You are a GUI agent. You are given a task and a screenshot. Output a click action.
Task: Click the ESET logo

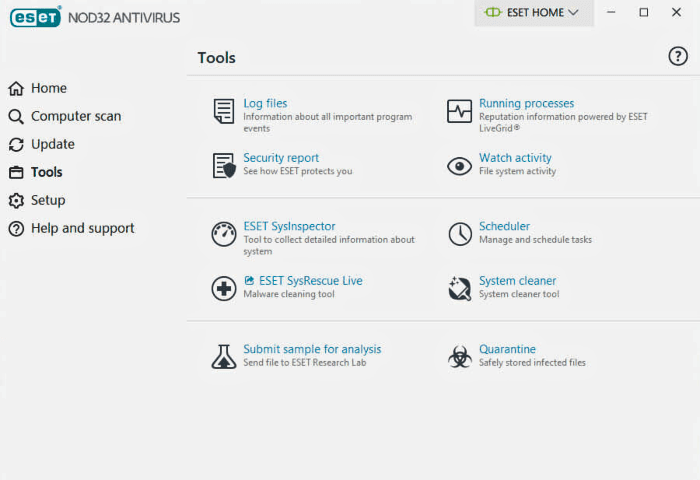coord(35,17)
